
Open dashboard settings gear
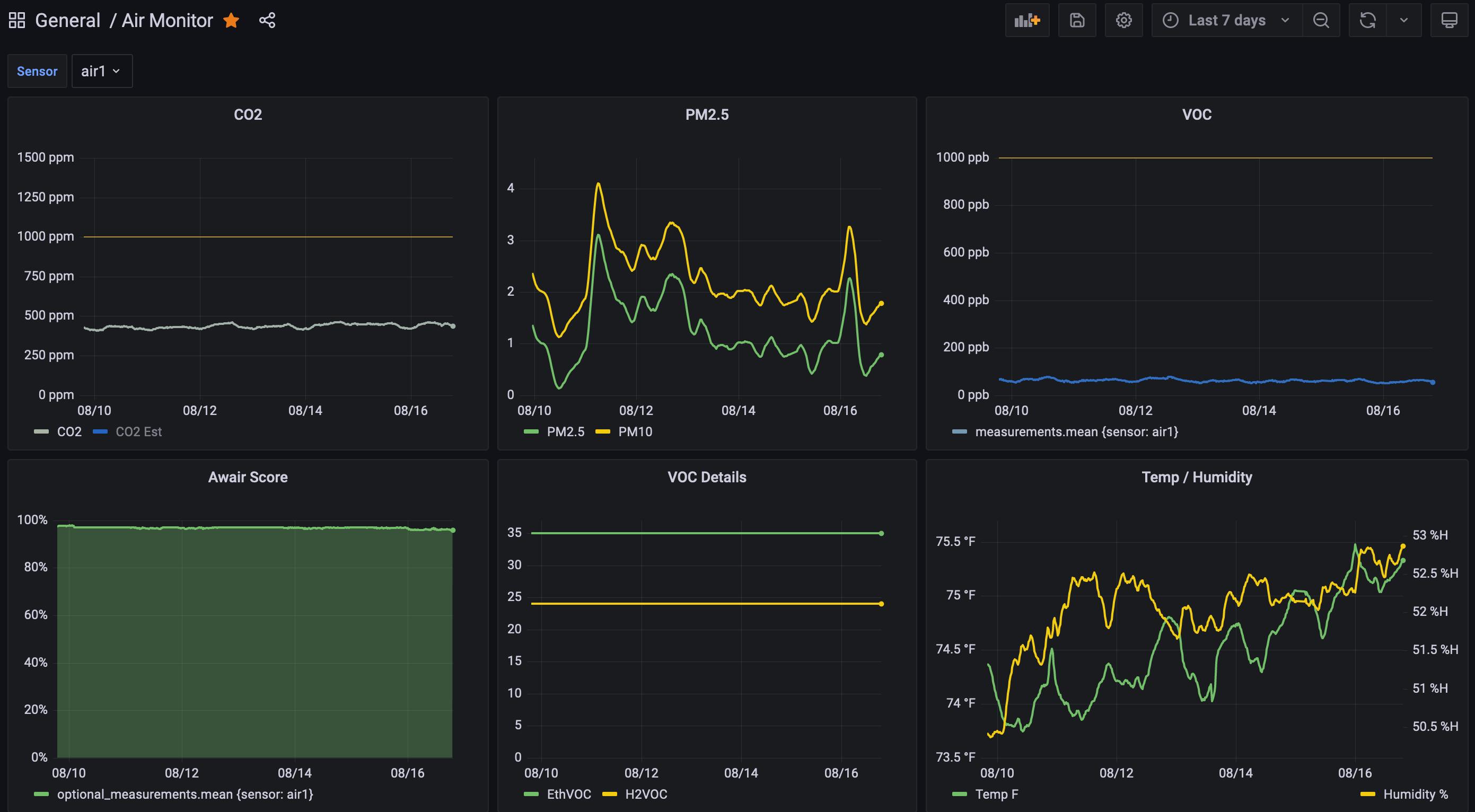(x=1123, y=21)
